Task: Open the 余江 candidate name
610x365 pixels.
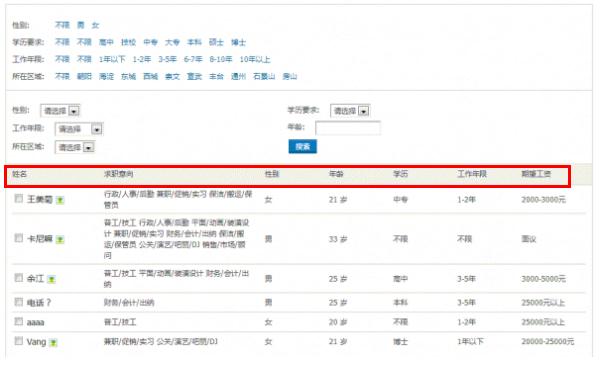Action: pyautogui.click(x=35, y=279)
